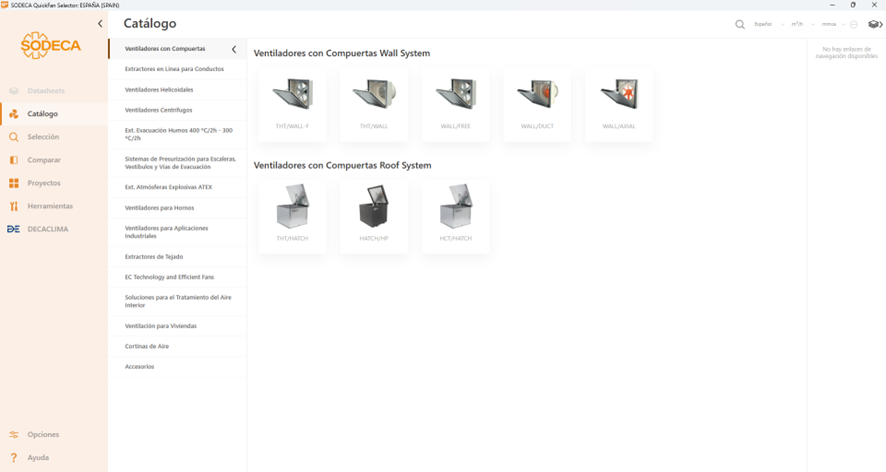Click Ventiladores con Compuertas Roof System heading

342,166
